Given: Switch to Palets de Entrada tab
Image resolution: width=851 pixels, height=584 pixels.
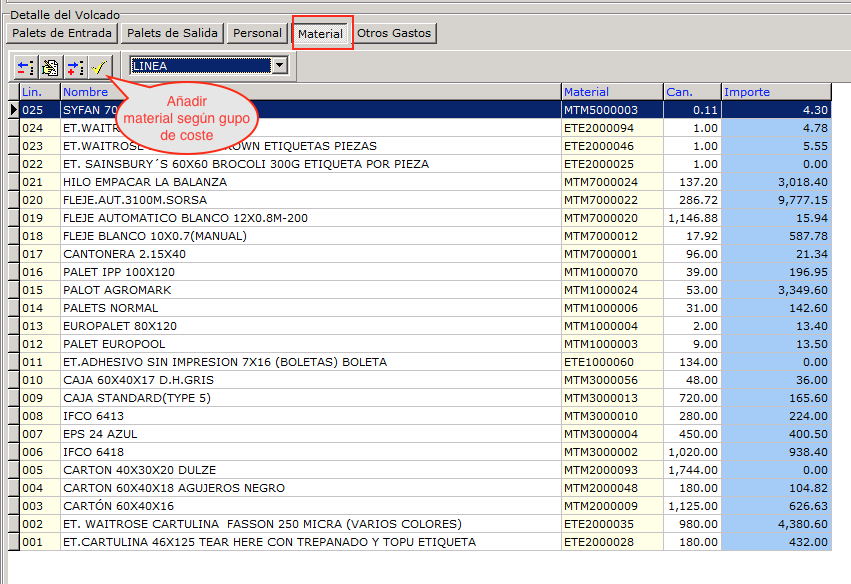Looking at the screenshot, I should point(62,33).
